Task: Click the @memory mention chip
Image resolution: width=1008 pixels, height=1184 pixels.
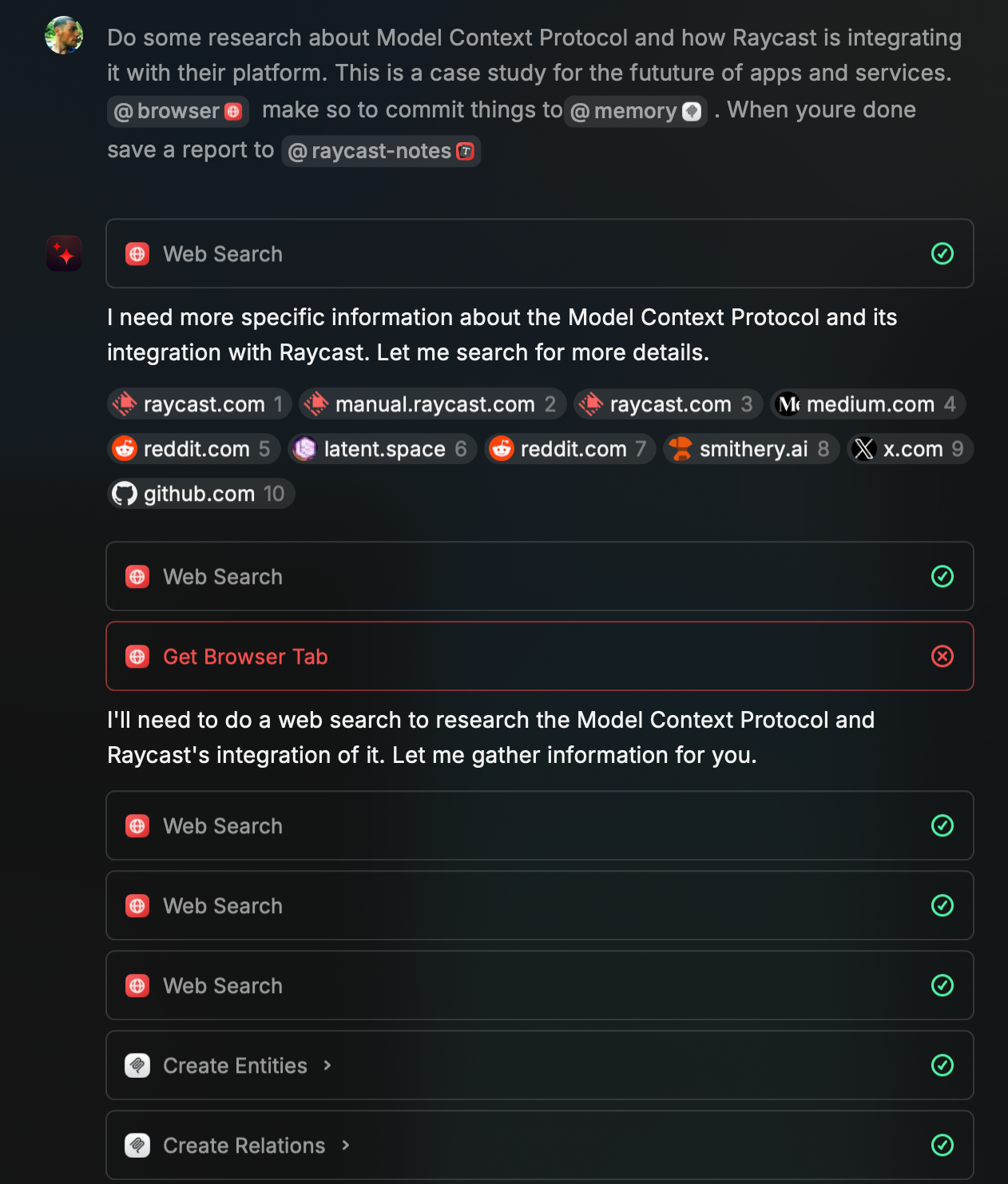Action: (636, 111)
